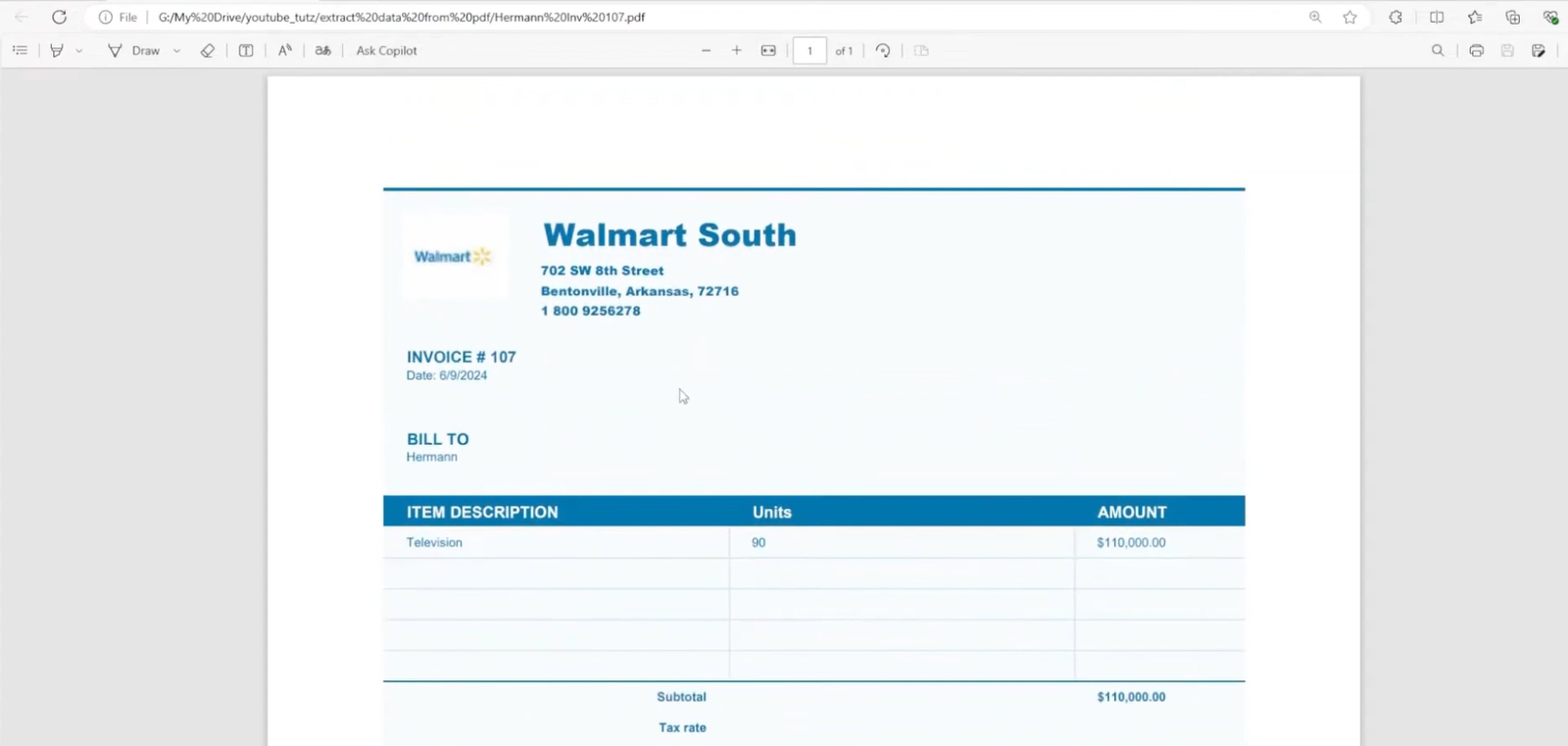Open the table of contents panel
The image size is (1568, 746).
tap(20, 50)
